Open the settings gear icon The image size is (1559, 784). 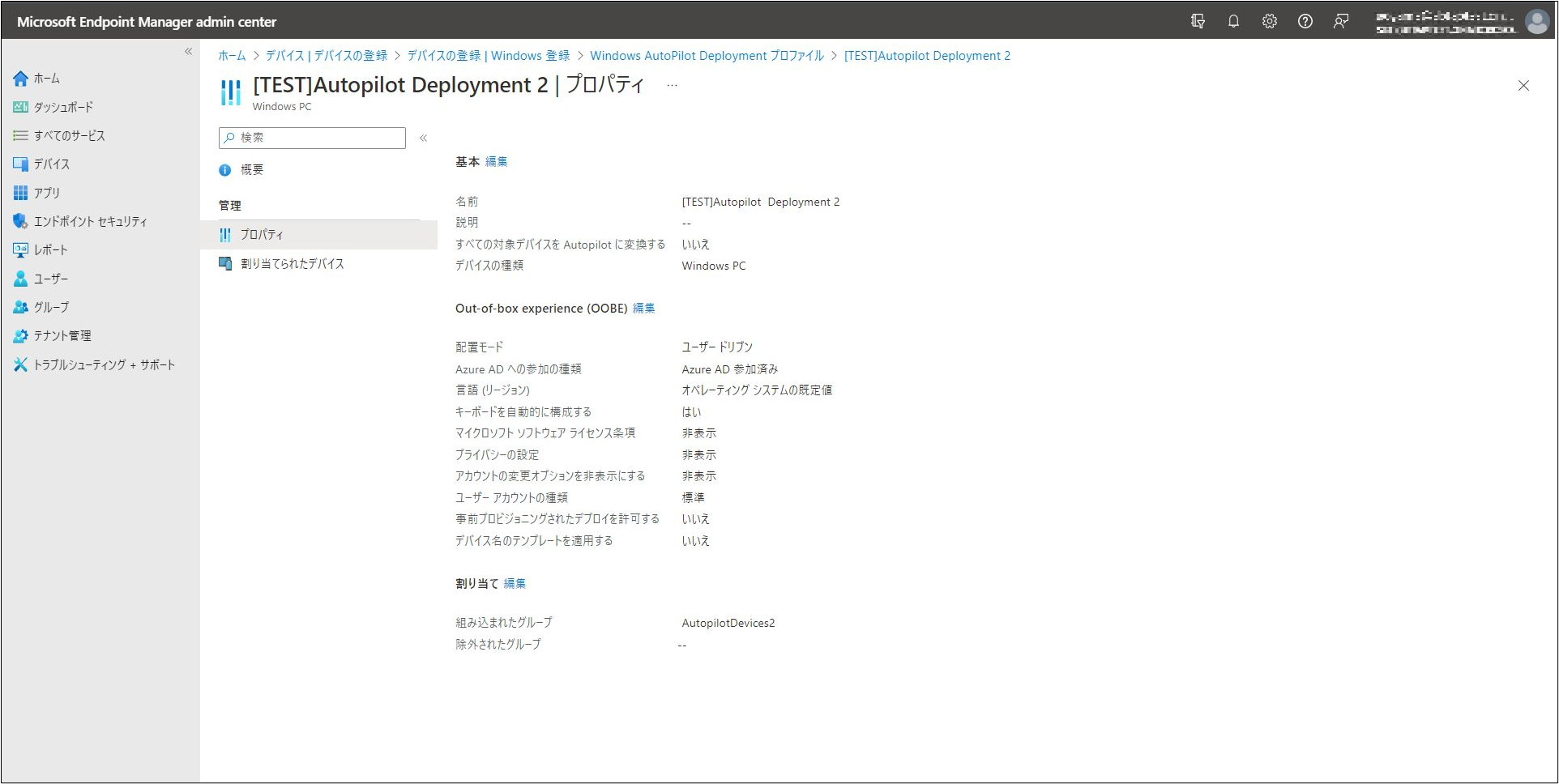tap(1269, 22)
